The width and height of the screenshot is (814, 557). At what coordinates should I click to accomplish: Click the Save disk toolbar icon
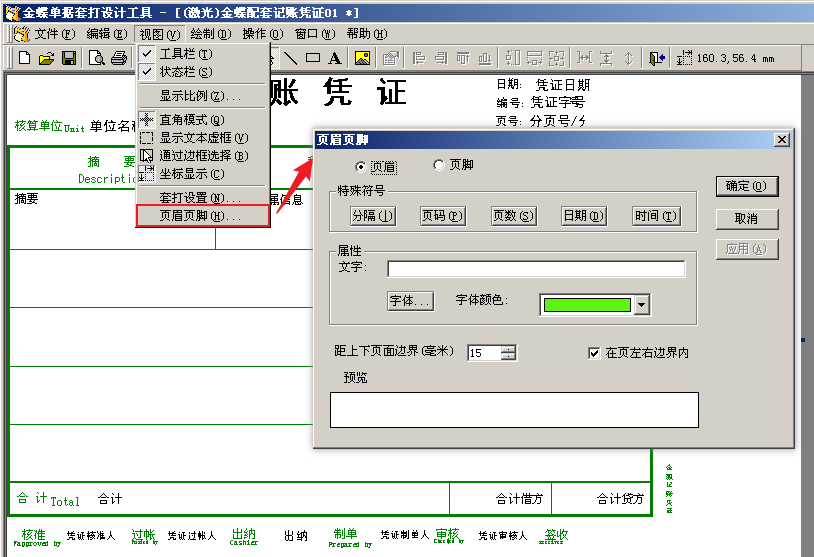pos(69,58)
